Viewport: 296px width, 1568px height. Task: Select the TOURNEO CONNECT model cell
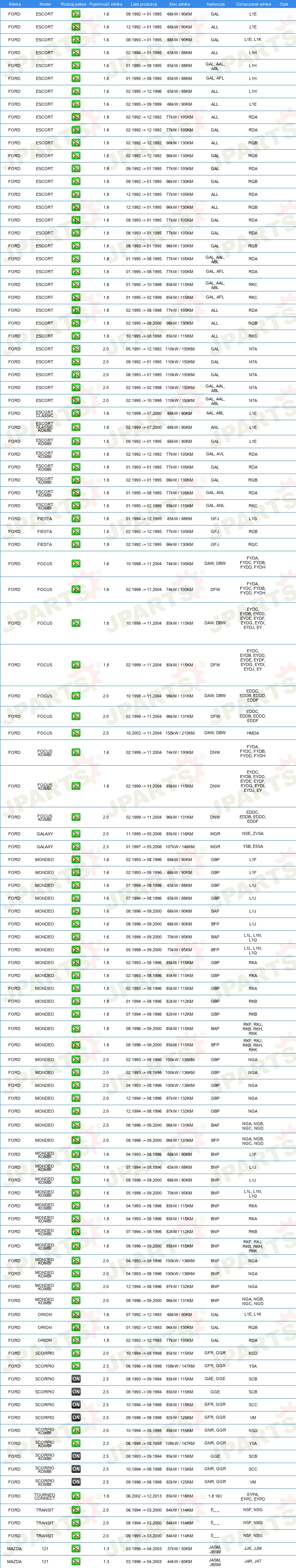(44, 1496)
